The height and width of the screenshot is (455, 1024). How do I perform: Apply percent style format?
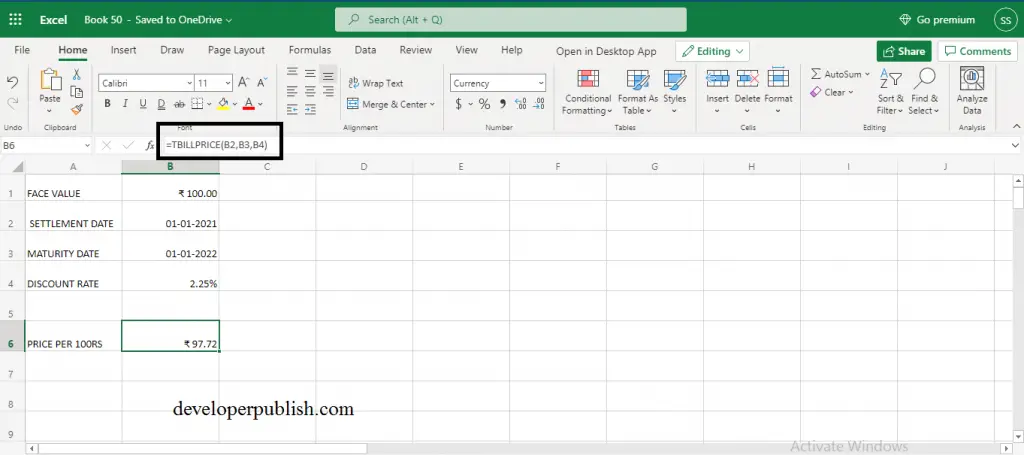[484, 103]
